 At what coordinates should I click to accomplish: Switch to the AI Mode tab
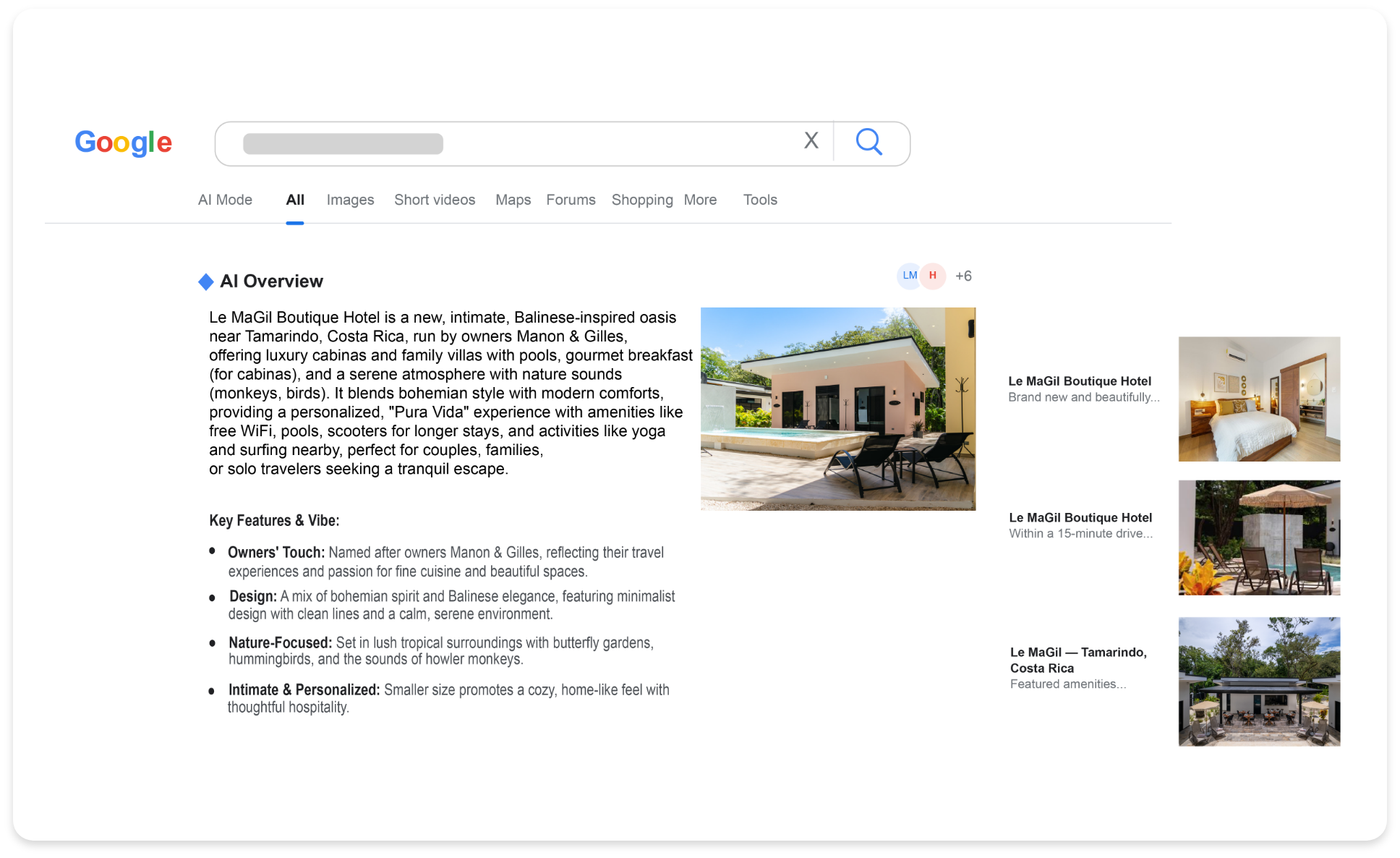[x=225, y=200]
